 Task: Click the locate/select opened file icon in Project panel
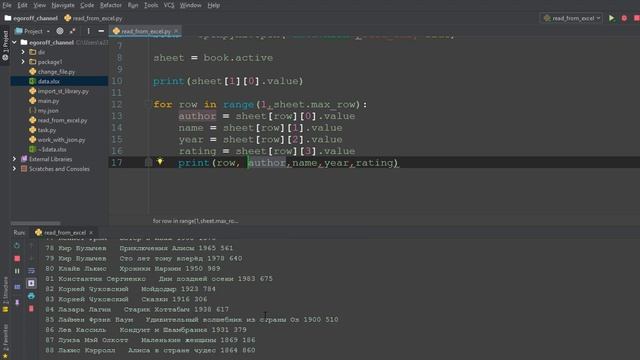60,31
